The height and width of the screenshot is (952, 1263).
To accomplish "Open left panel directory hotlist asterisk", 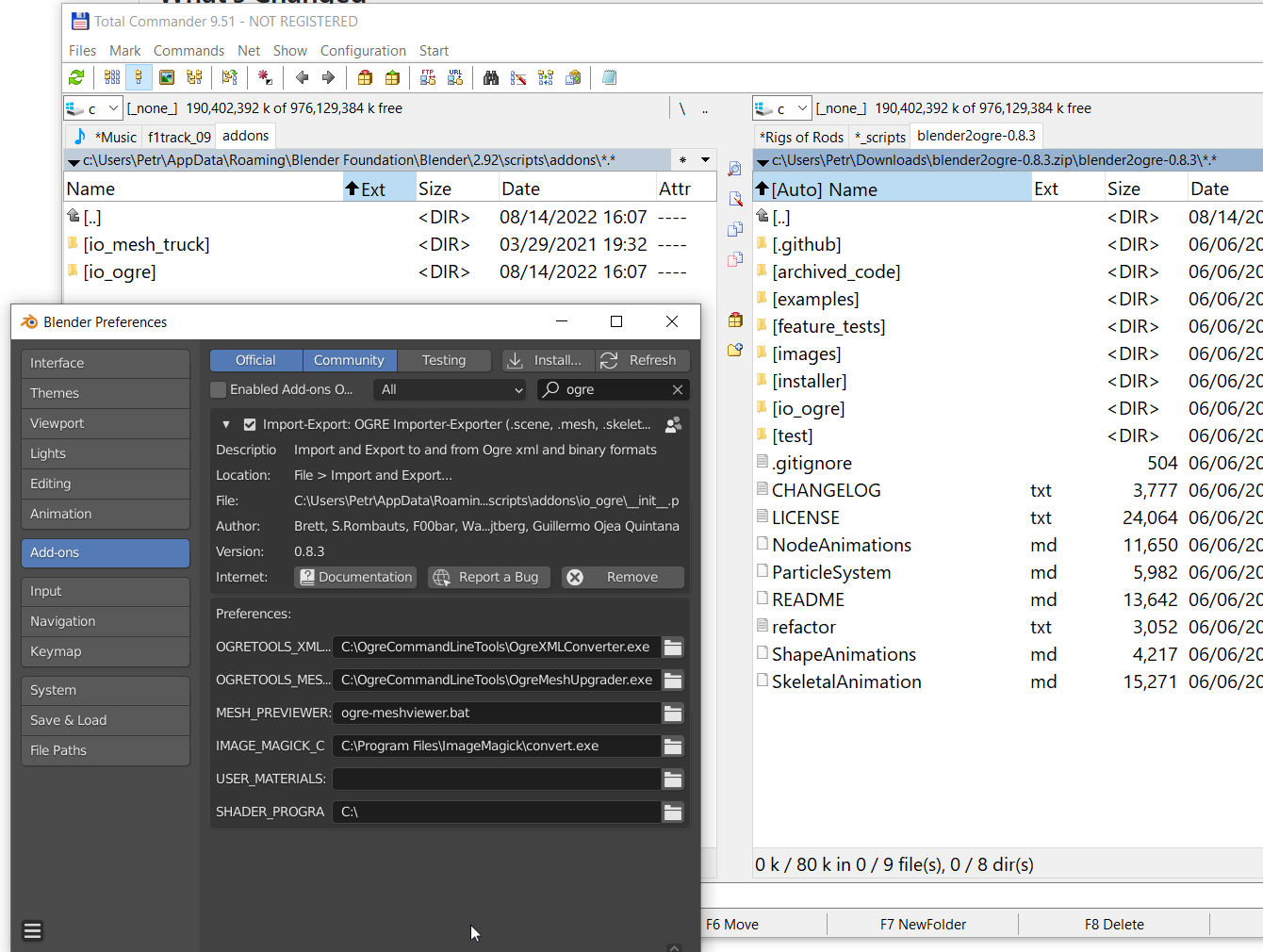I will coord(682,160).
